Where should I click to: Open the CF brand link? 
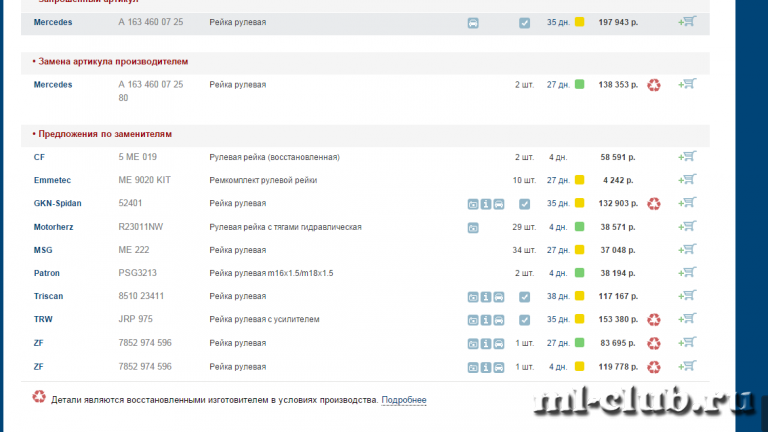39,157
